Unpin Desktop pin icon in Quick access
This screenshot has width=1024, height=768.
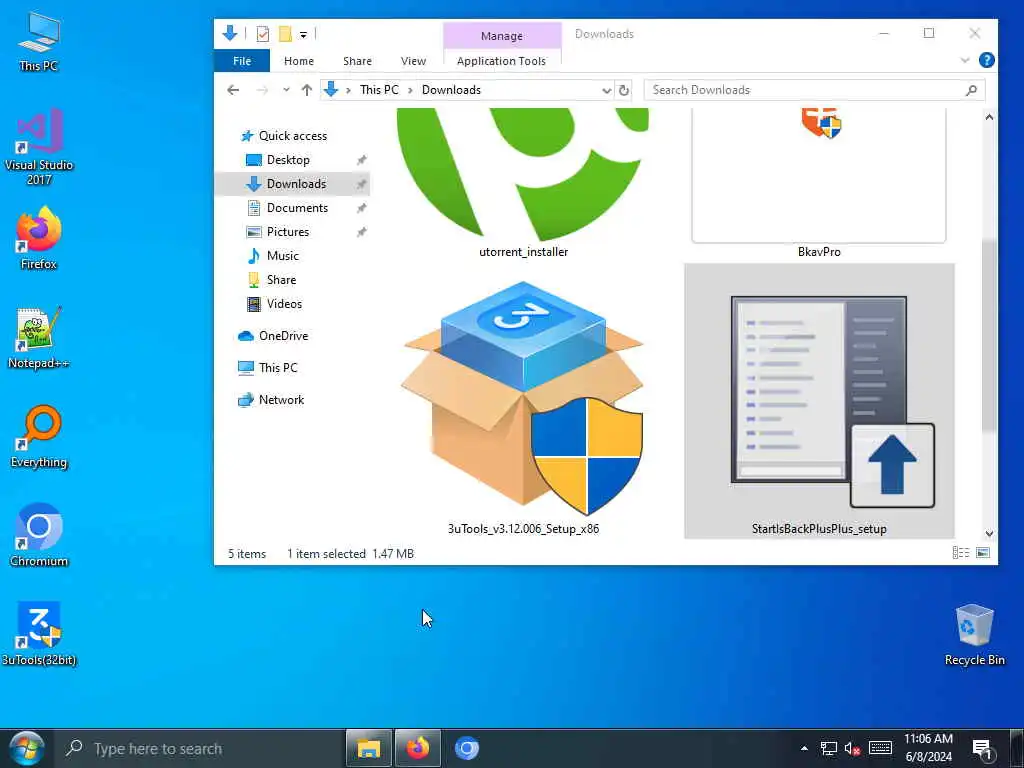tap(361, 160)
